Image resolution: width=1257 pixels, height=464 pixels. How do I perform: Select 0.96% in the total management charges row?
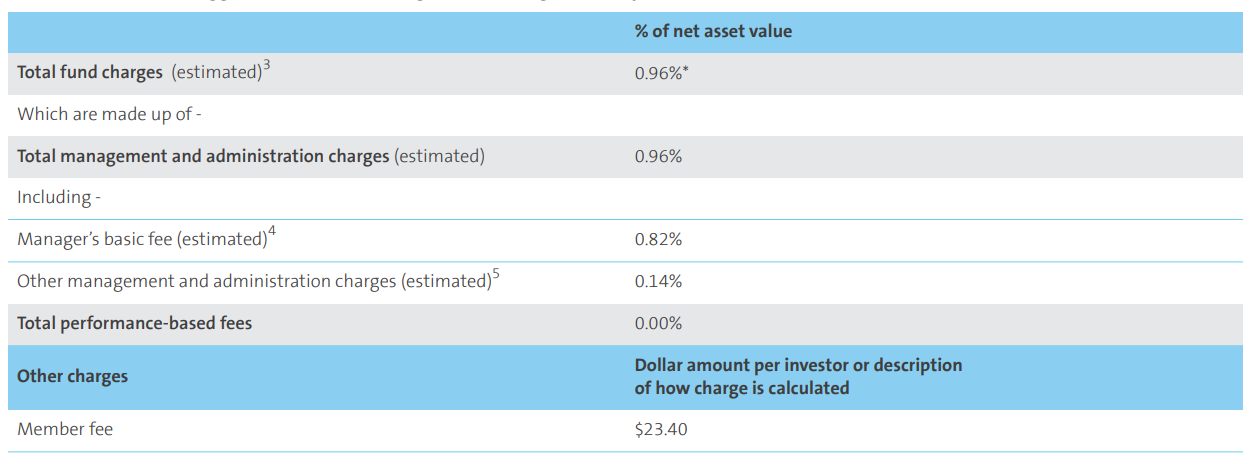658,157
